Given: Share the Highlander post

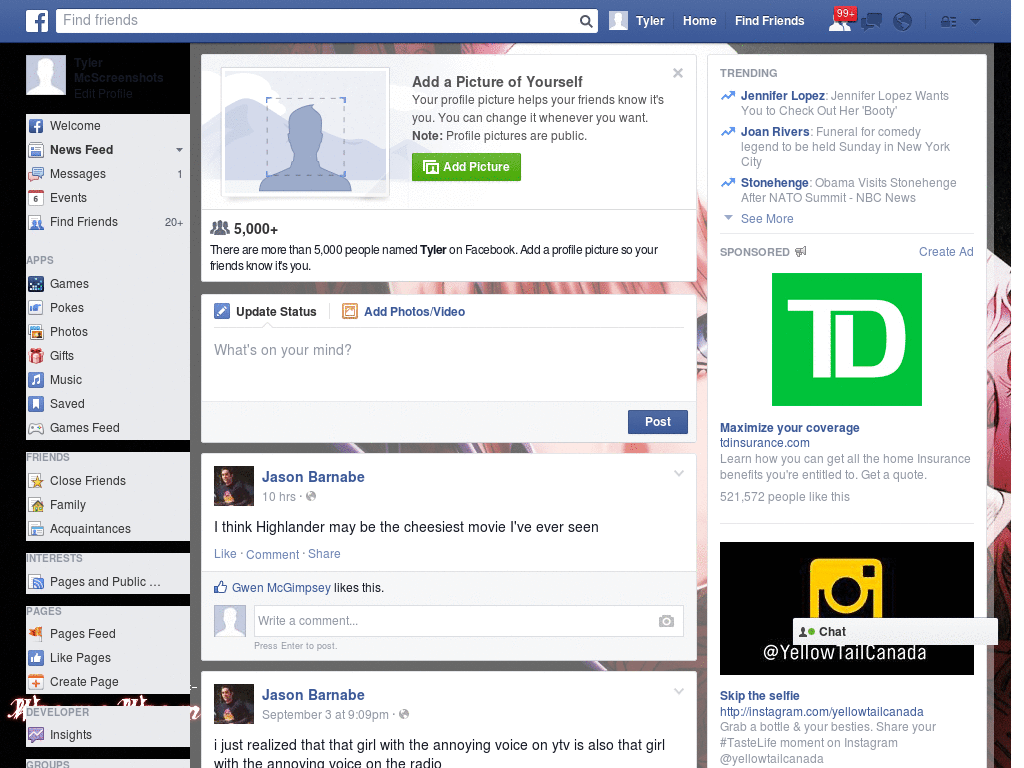Looking at the screenshot, I should coord(324,554).
